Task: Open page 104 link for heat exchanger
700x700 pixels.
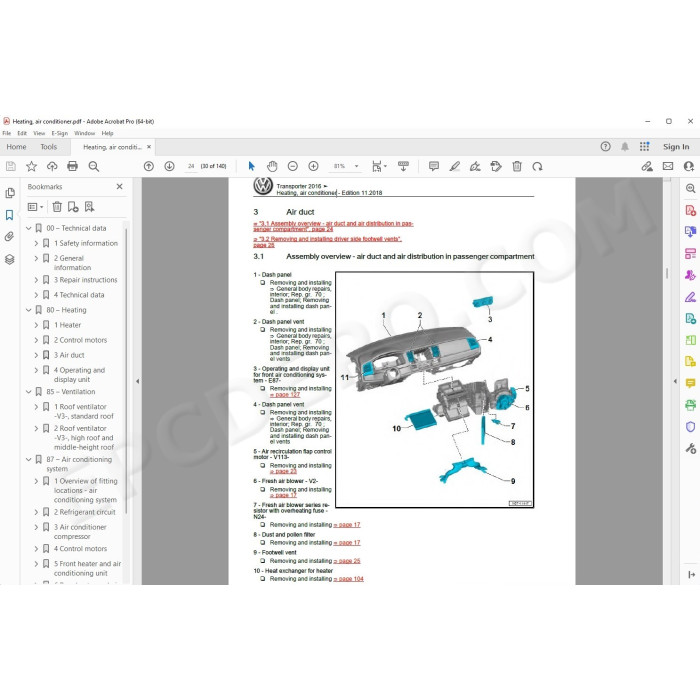Action: coord(348,579)
